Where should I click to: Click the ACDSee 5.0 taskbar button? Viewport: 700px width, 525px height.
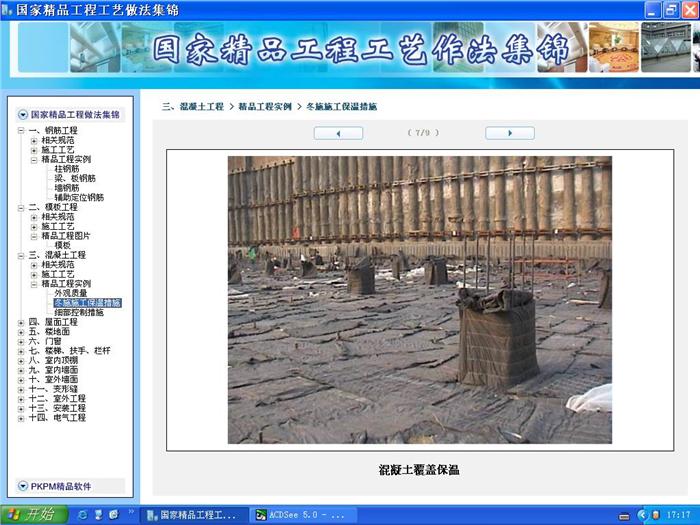click(x=300, y=514)
